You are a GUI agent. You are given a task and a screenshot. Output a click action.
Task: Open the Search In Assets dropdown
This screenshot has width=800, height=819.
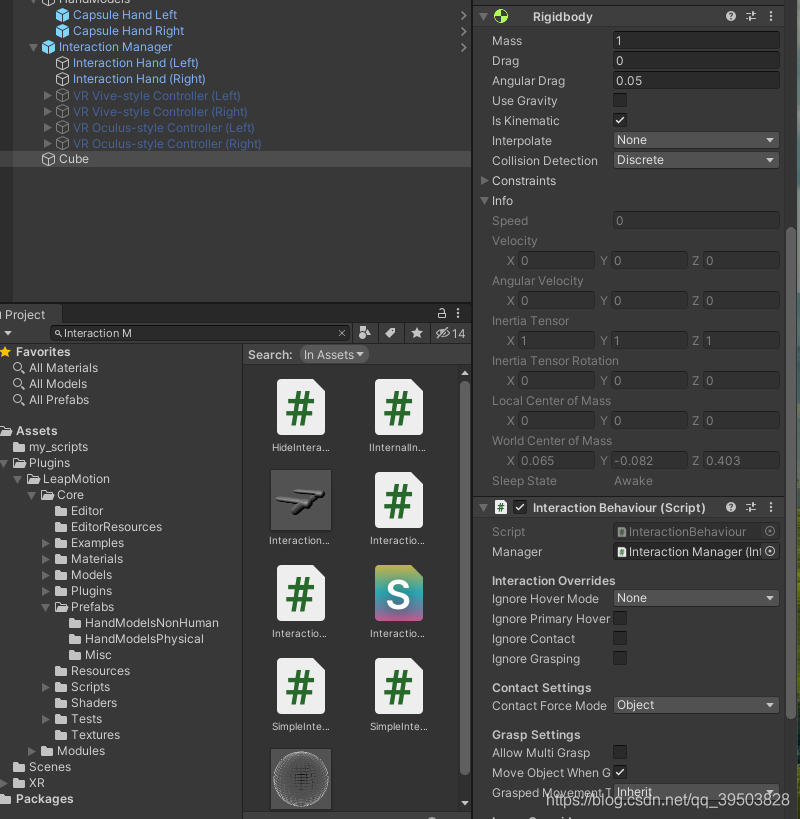coord(334,355)
